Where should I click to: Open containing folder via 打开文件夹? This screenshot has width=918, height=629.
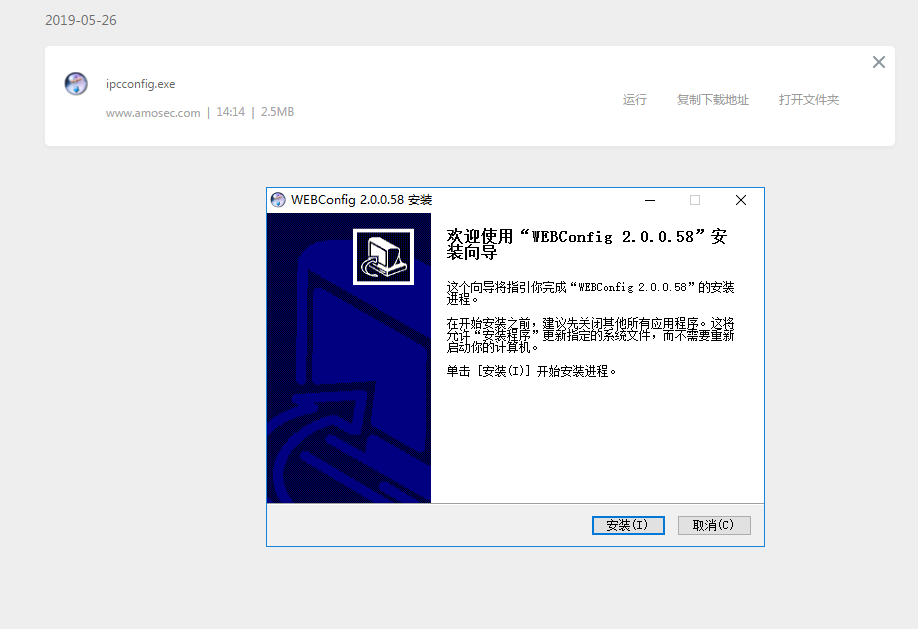809,100
